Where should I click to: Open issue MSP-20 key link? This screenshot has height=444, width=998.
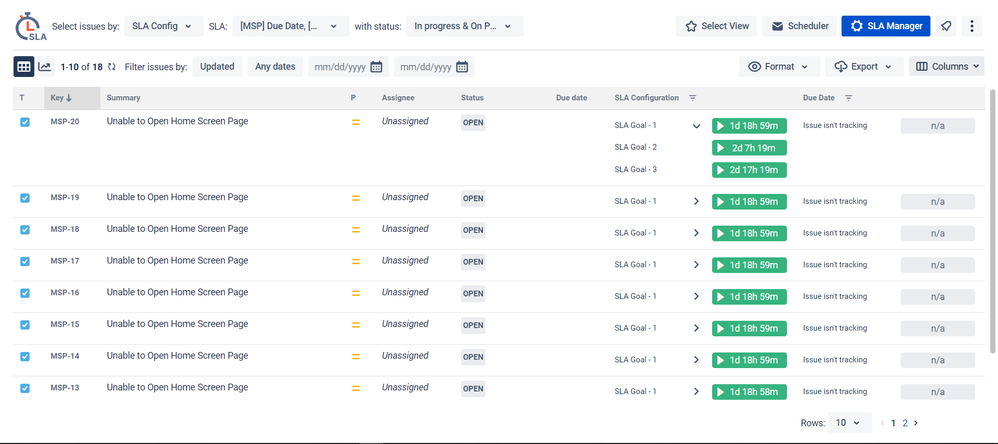coord(65,121)
